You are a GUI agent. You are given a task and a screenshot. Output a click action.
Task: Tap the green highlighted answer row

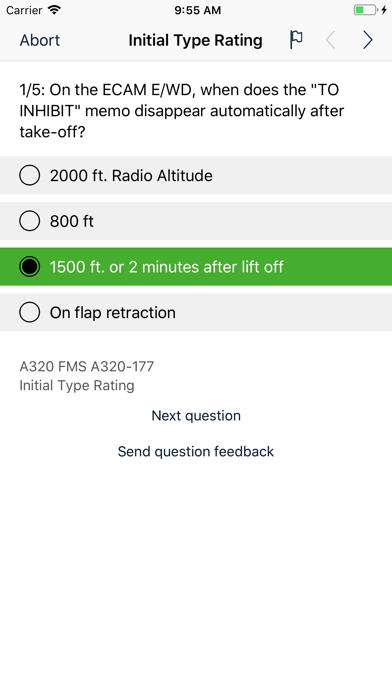pyautogui.click(x=196, y=267)
